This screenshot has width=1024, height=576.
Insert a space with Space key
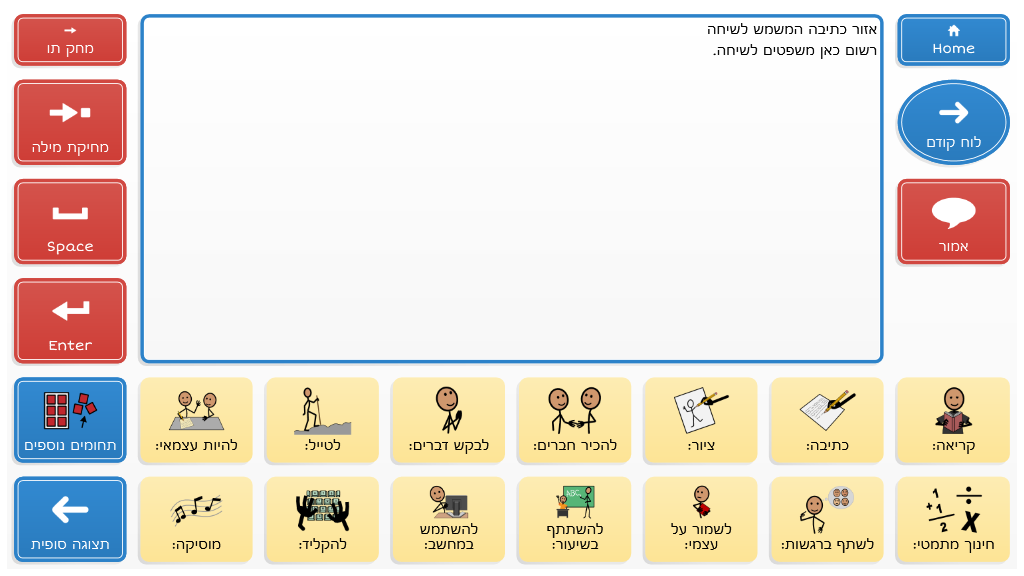point(70,221)
